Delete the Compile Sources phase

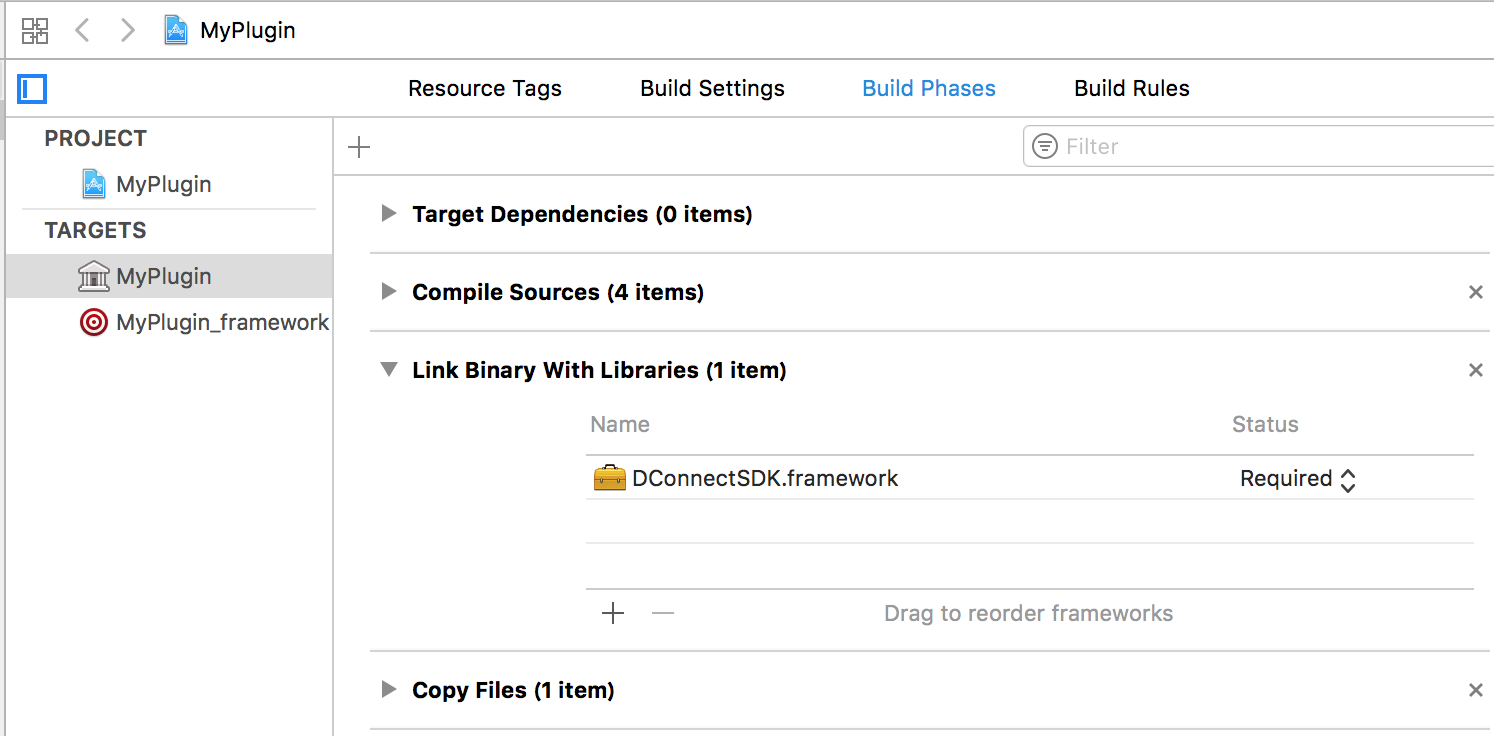coord(1475,292)
